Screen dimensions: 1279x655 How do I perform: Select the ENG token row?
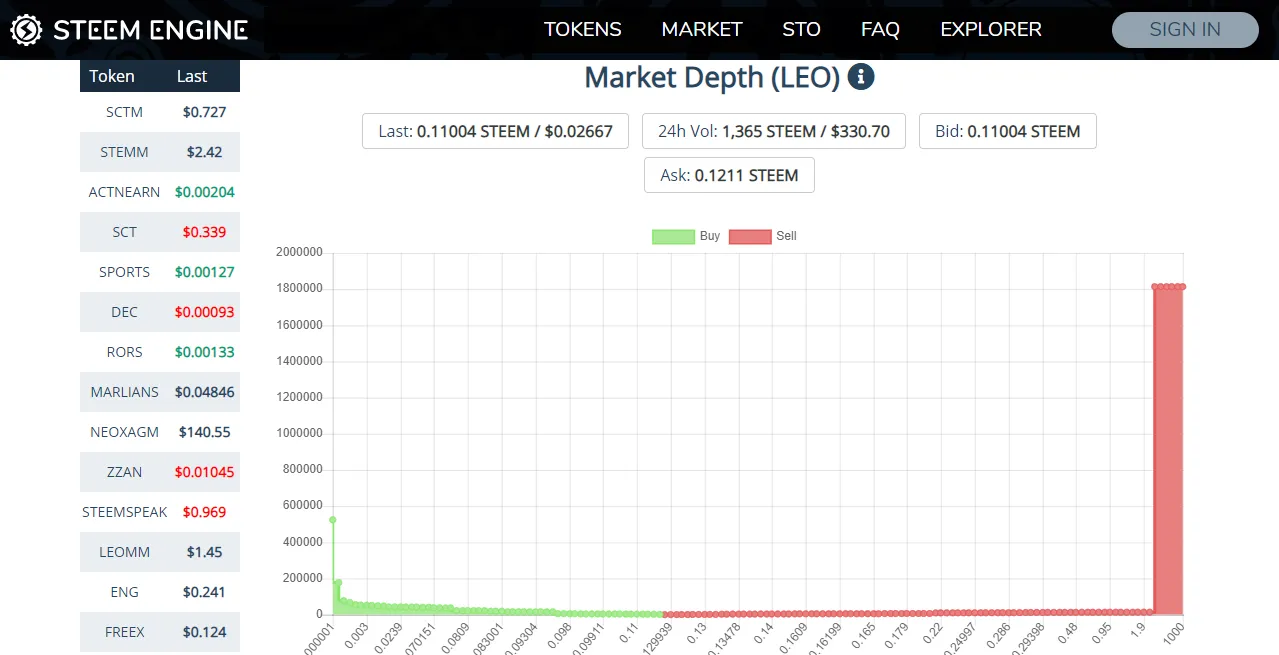click(160, 592)
